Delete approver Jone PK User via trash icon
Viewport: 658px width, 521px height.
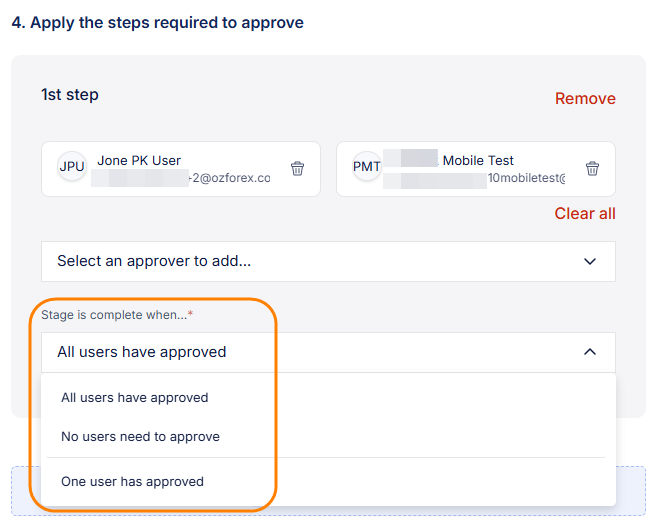[x=298, y=169]
